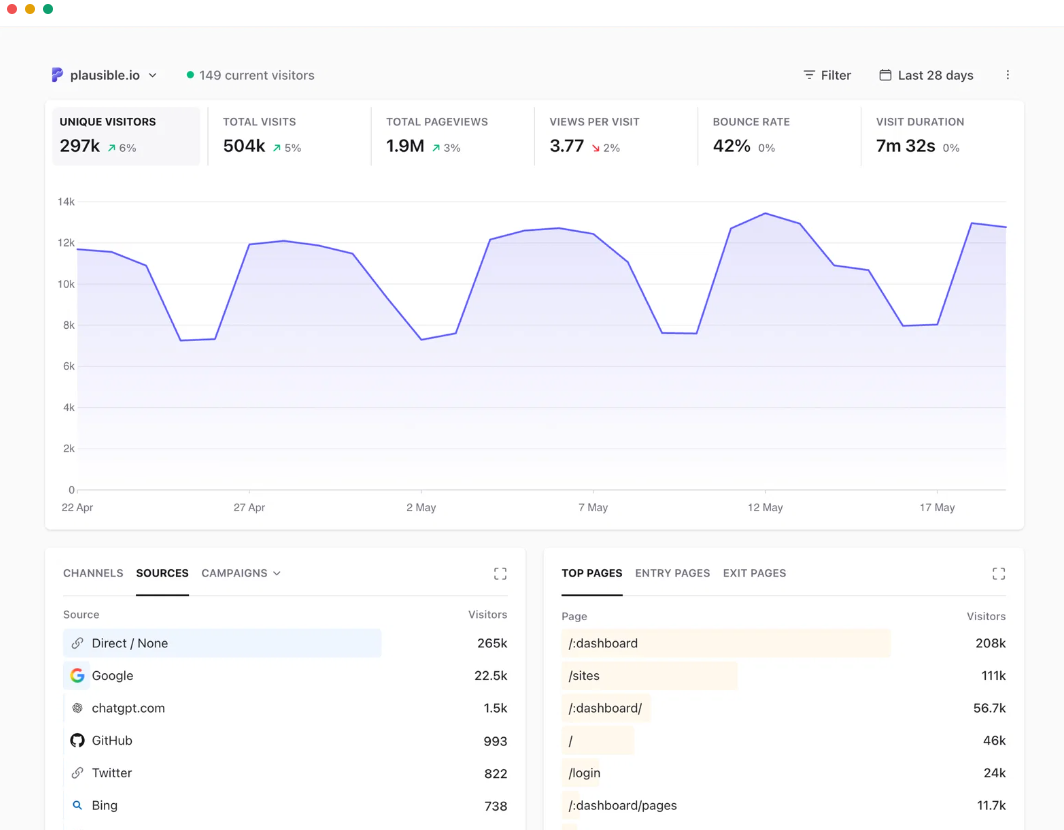This screenshot has width=1064, height=830.
Task: Filter by the /login page
Action: [584, 773]
